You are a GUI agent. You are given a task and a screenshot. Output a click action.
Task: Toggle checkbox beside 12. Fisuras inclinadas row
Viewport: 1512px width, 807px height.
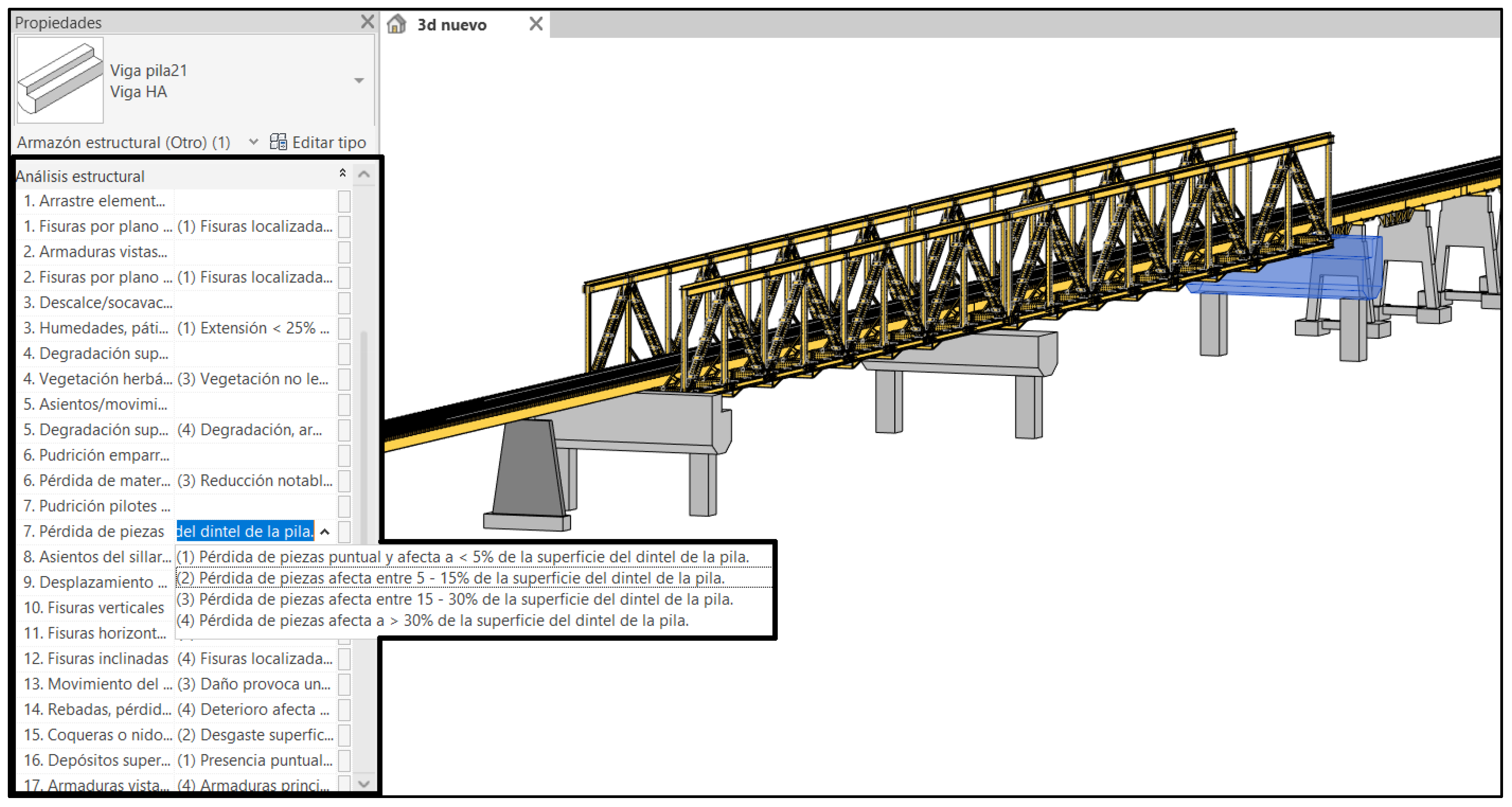pos(345,659)
